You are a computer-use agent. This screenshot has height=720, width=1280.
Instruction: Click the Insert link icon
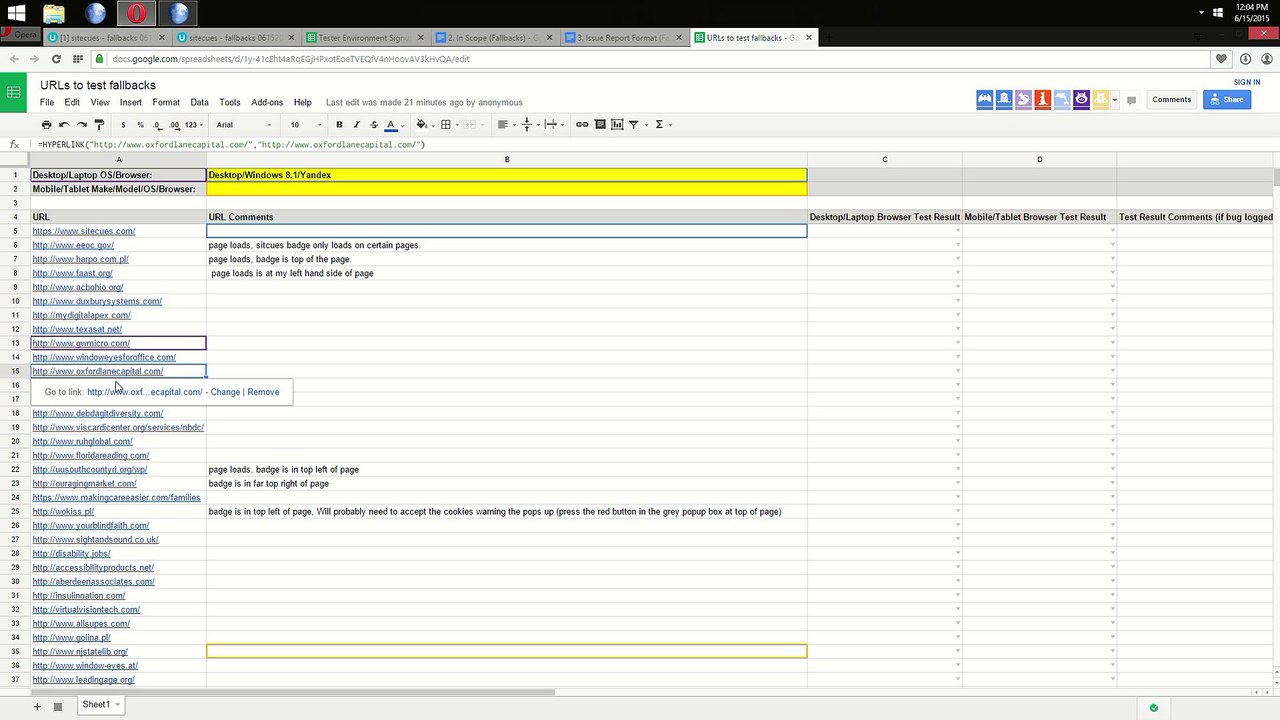coord(582,125)
